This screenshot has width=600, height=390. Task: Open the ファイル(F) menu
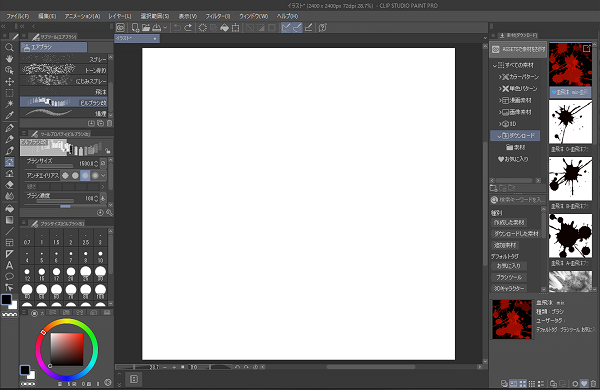[18, 16]
